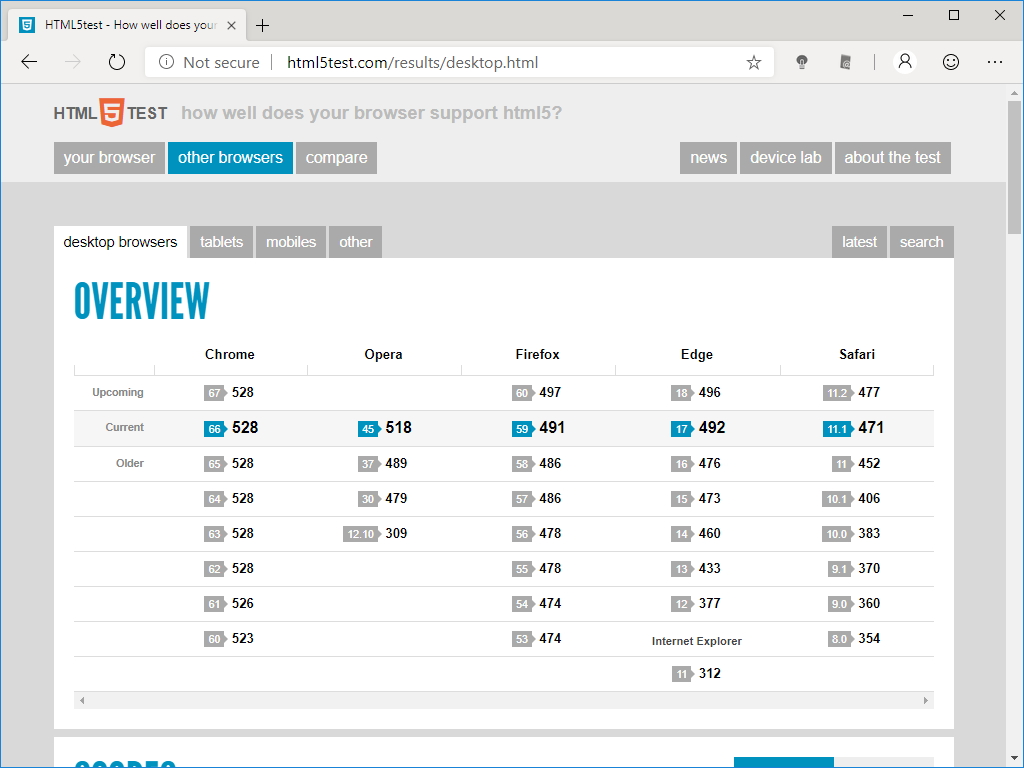Click Opera 12.10 score 309
1024x768 pixels.
click(x=375, y=534)
